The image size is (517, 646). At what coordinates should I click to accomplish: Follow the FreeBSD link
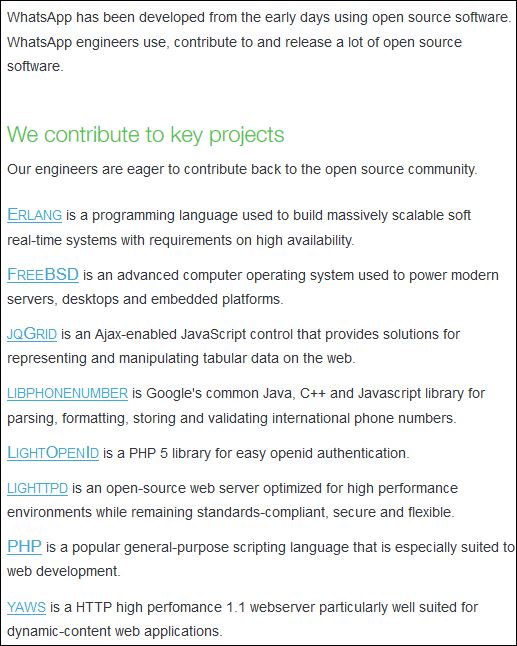tap(43, 274)
